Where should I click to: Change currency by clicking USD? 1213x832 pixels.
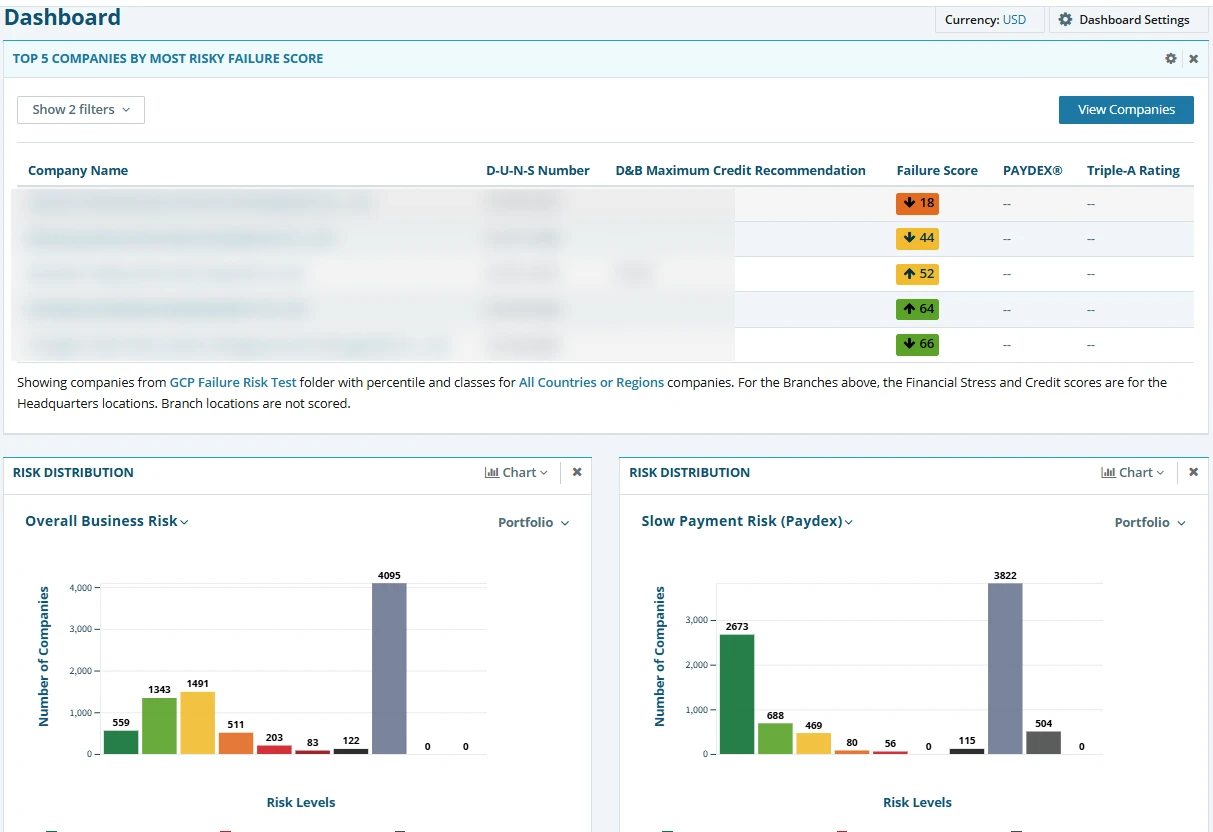(x=1014, y=20)
